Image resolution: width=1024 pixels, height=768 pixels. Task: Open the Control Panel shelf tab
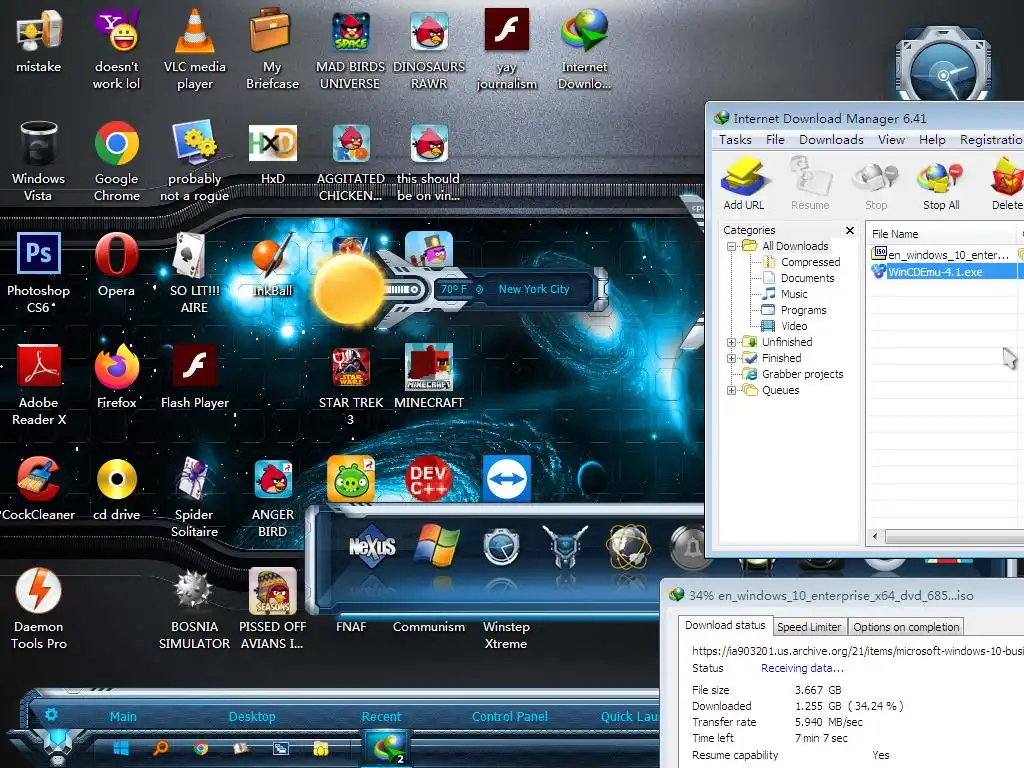[x=510, y=716]
